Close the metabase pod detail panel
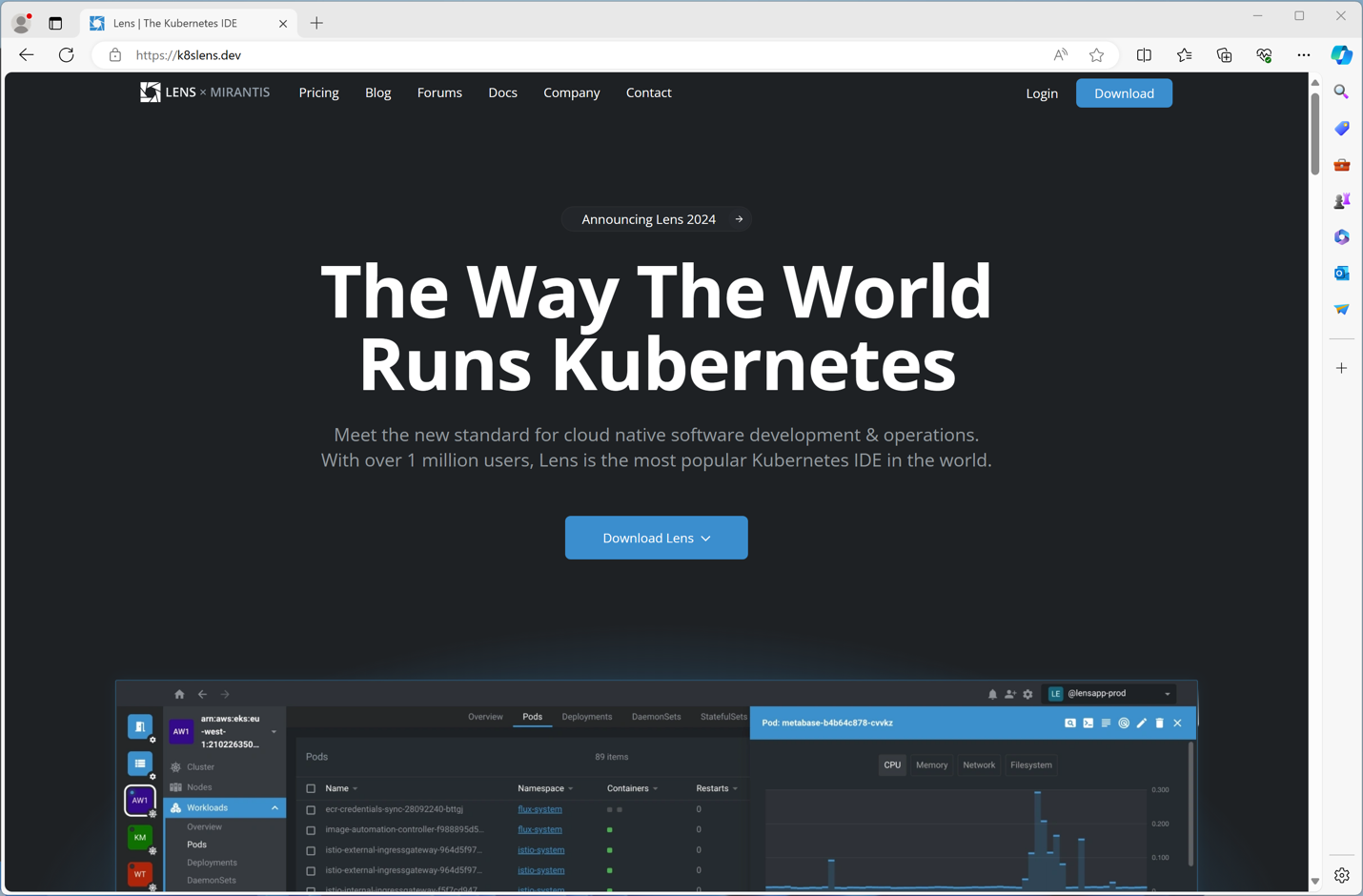The width and height of the screenshot is (1363, 896). 1178,723
